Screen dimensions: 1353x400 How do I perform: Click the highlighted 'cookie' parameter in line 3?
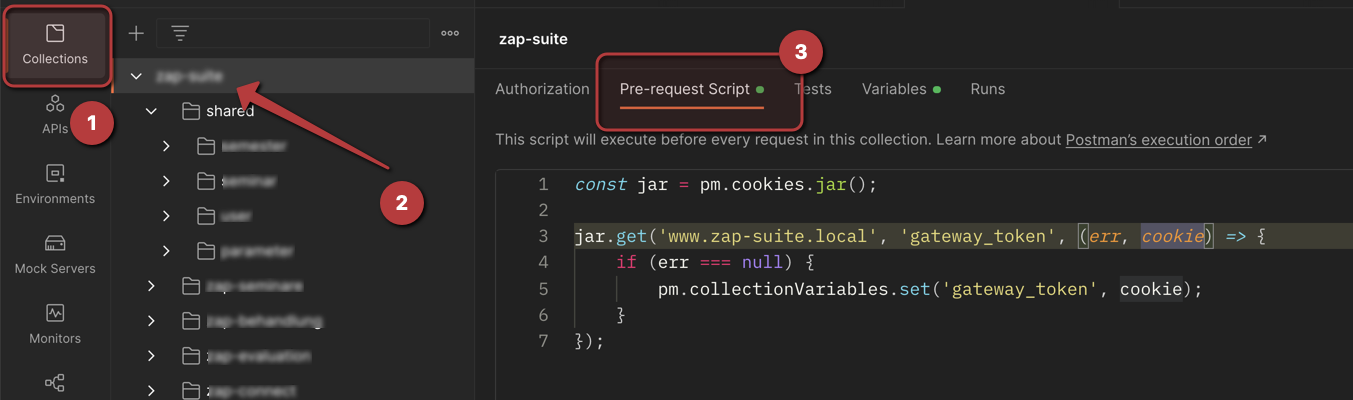(1173, 237)
